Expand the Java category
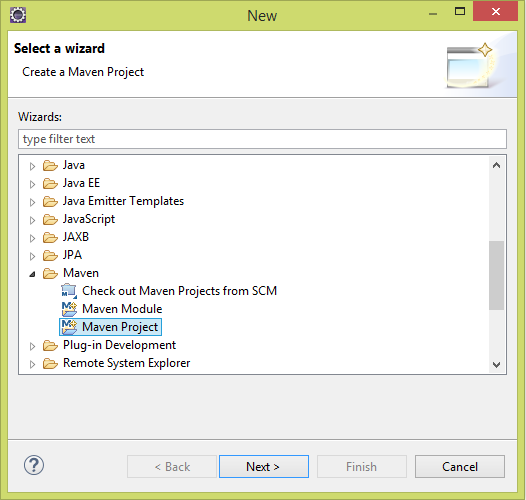 pos(32,166)
